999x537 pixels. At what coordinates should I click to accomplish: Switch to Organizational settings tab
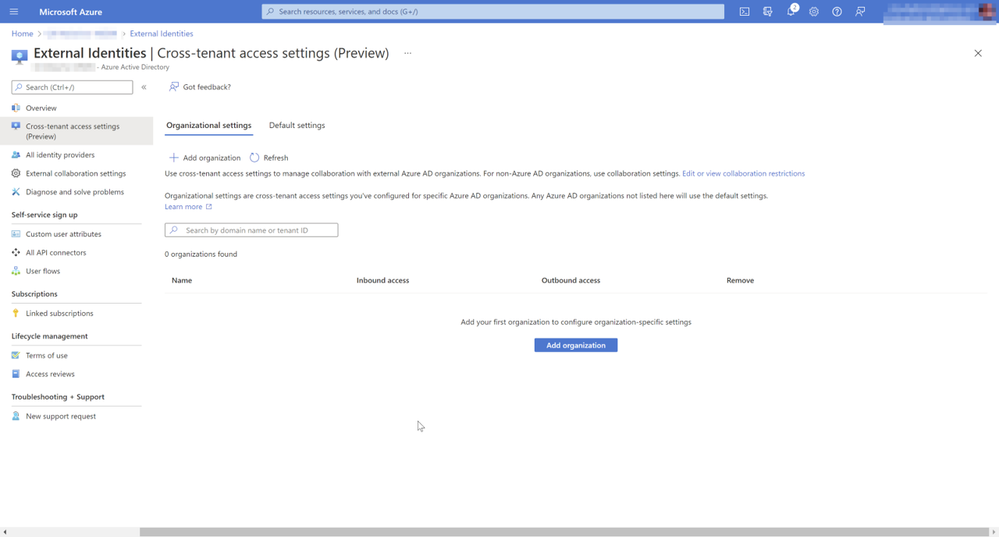[209, 125]
